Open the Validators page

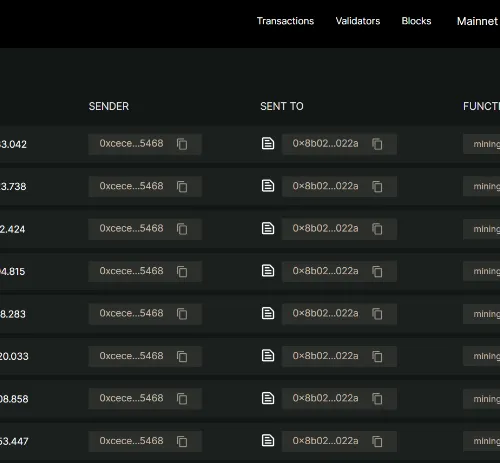point(358,21)
